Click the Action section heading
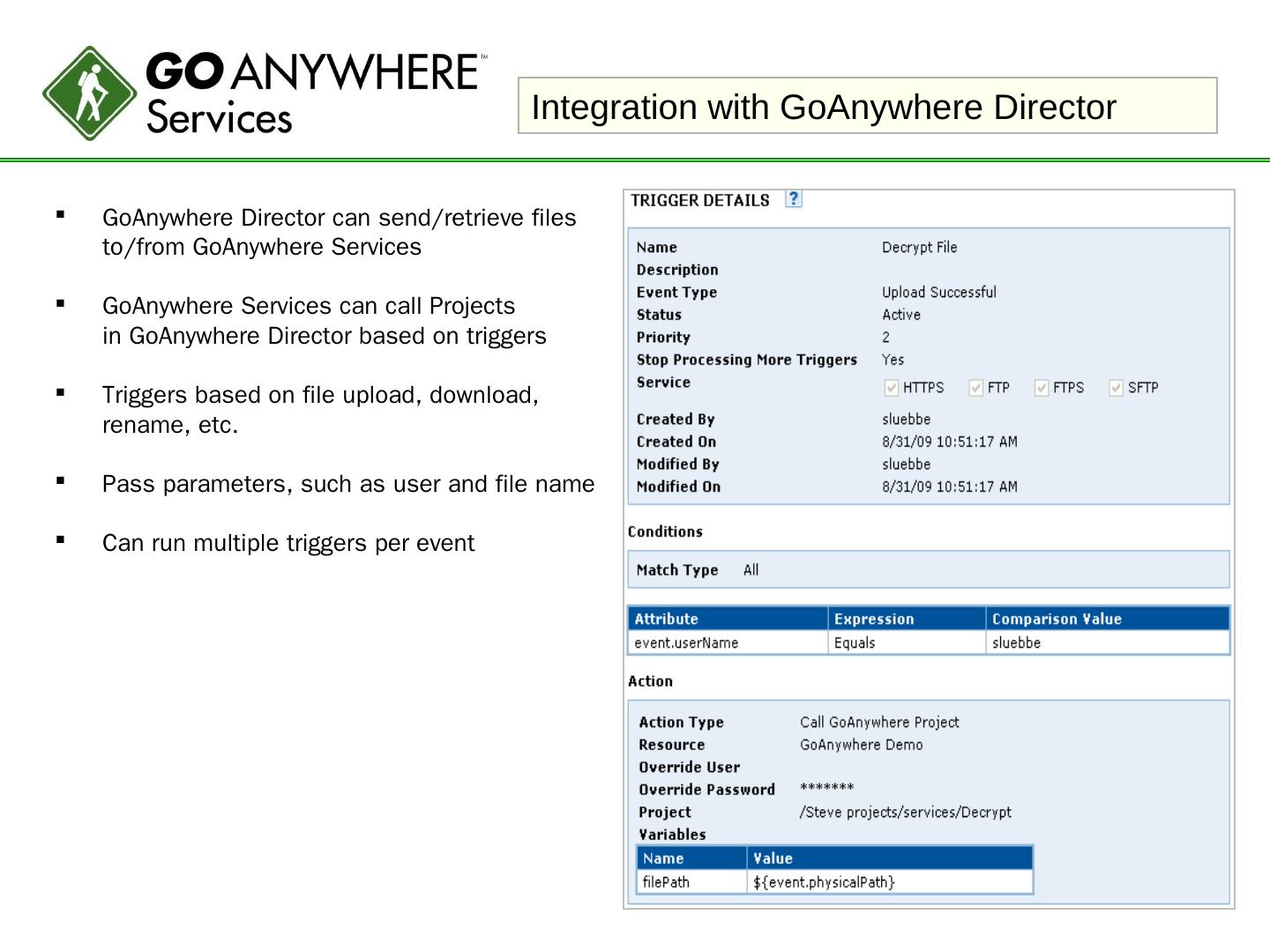Viewport: 1270px width, 952px height. (650, 681)
